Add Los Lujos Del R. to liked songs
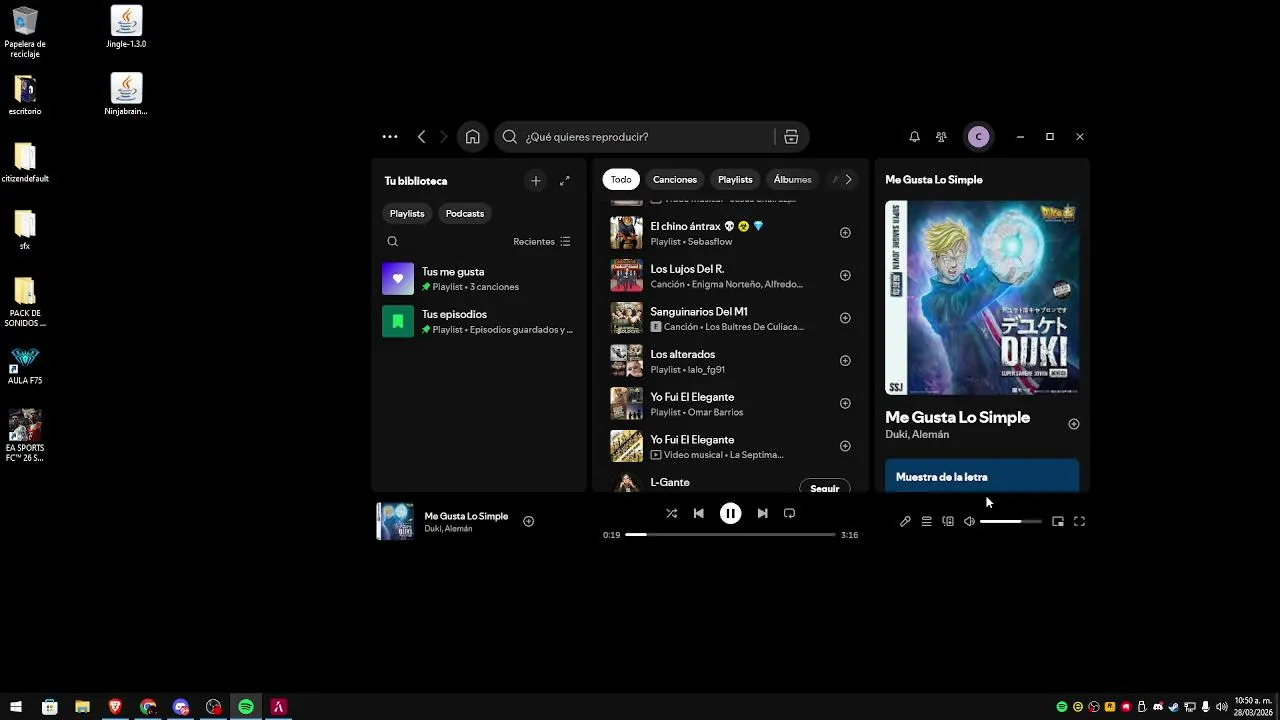This screenshot has height=720, width=1280. click(845, 275)
